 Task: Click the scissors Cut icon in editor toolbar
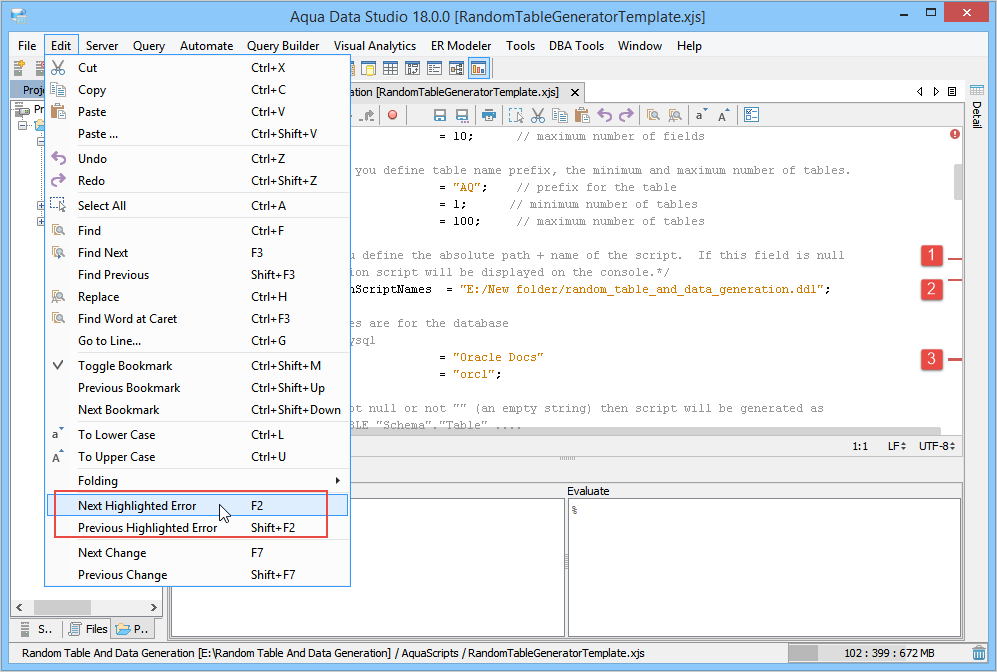coord(538,115)
